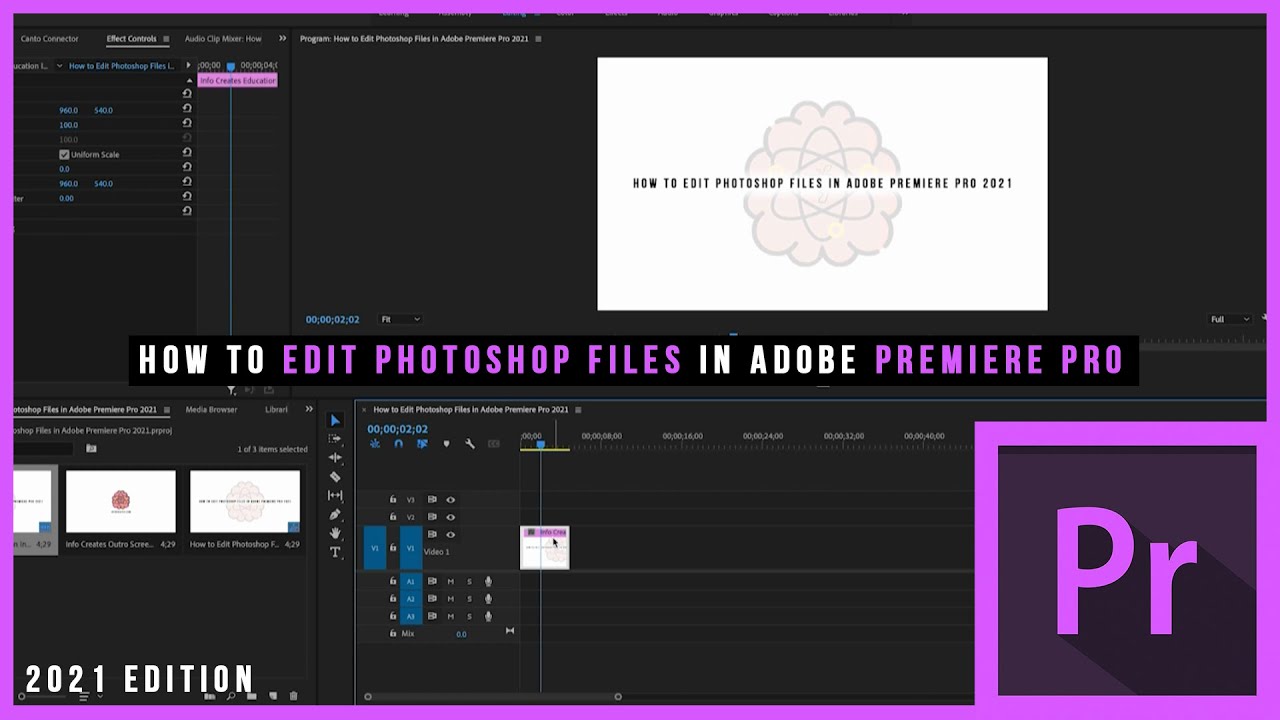Toggle sync lock on track V2
This screenshot has width=1280, height=720.
coord(432,517)
